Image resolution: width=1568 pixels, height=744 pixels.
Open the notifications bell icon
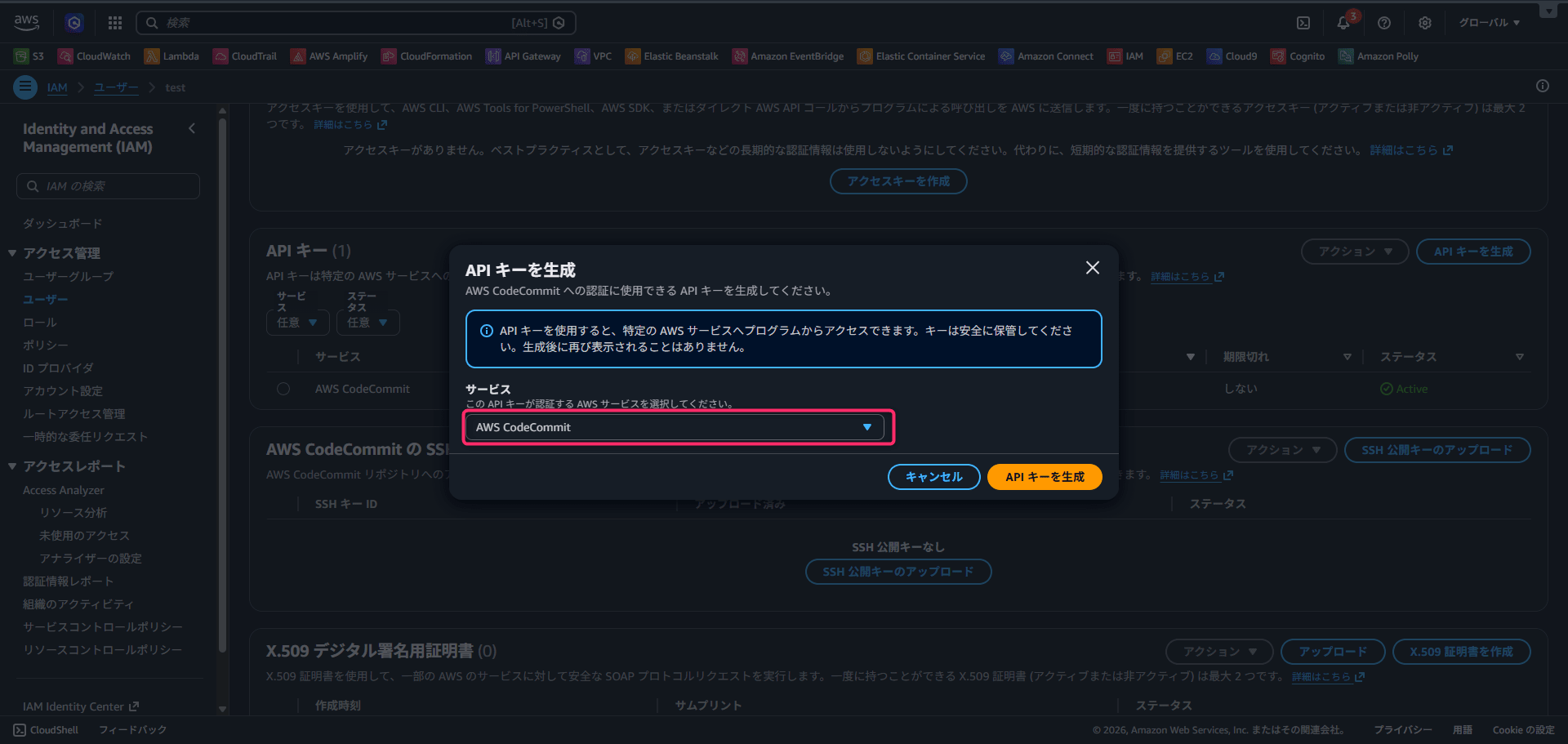coord(1343,23)
